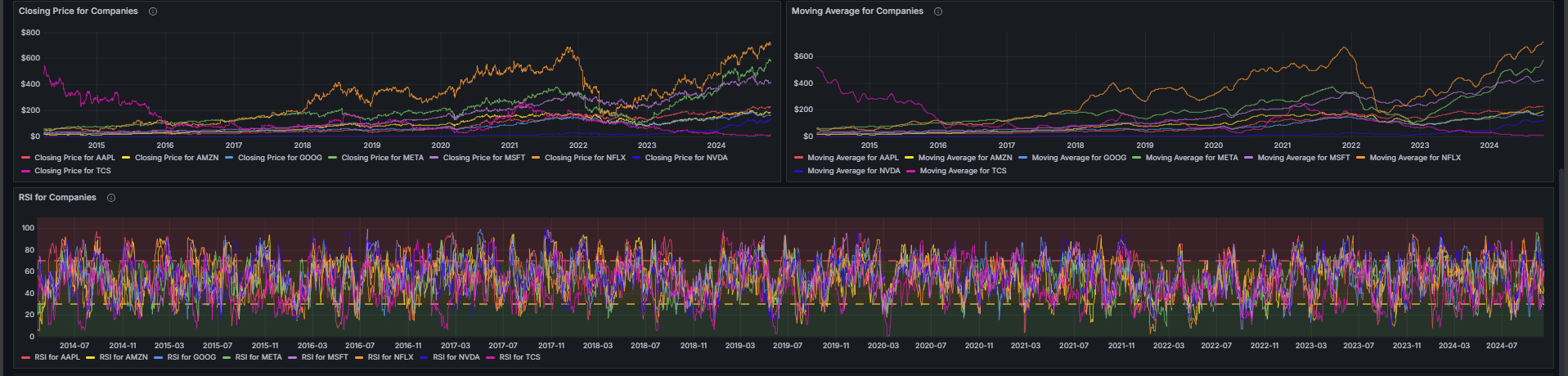Click 2020-03 label on RSI time axis
This screenshot has width=1568, height=376.
pyautogui.click(x=883, y=346)
